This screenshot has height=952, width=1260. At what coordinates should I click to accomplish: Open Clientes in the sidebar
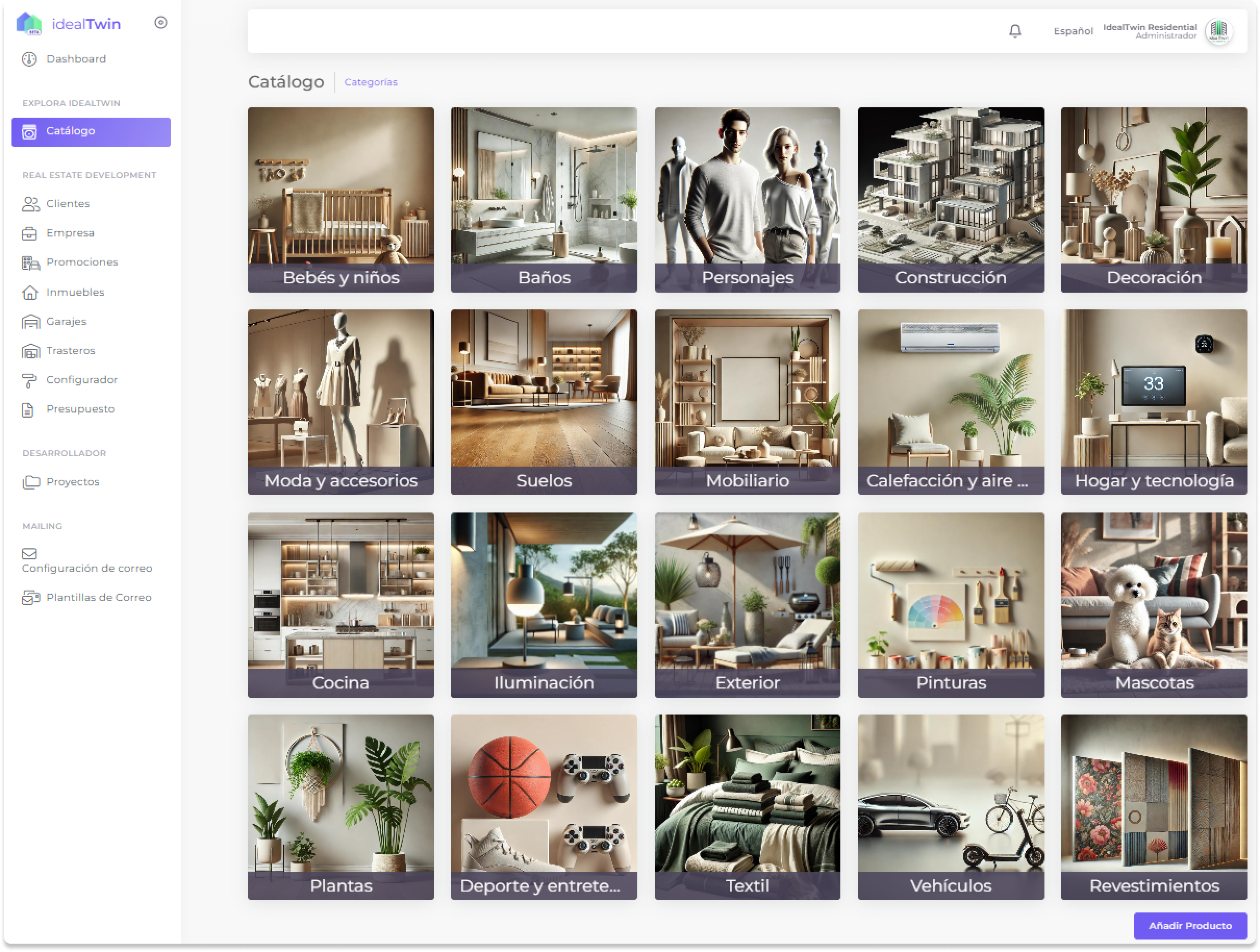point(68,204)
